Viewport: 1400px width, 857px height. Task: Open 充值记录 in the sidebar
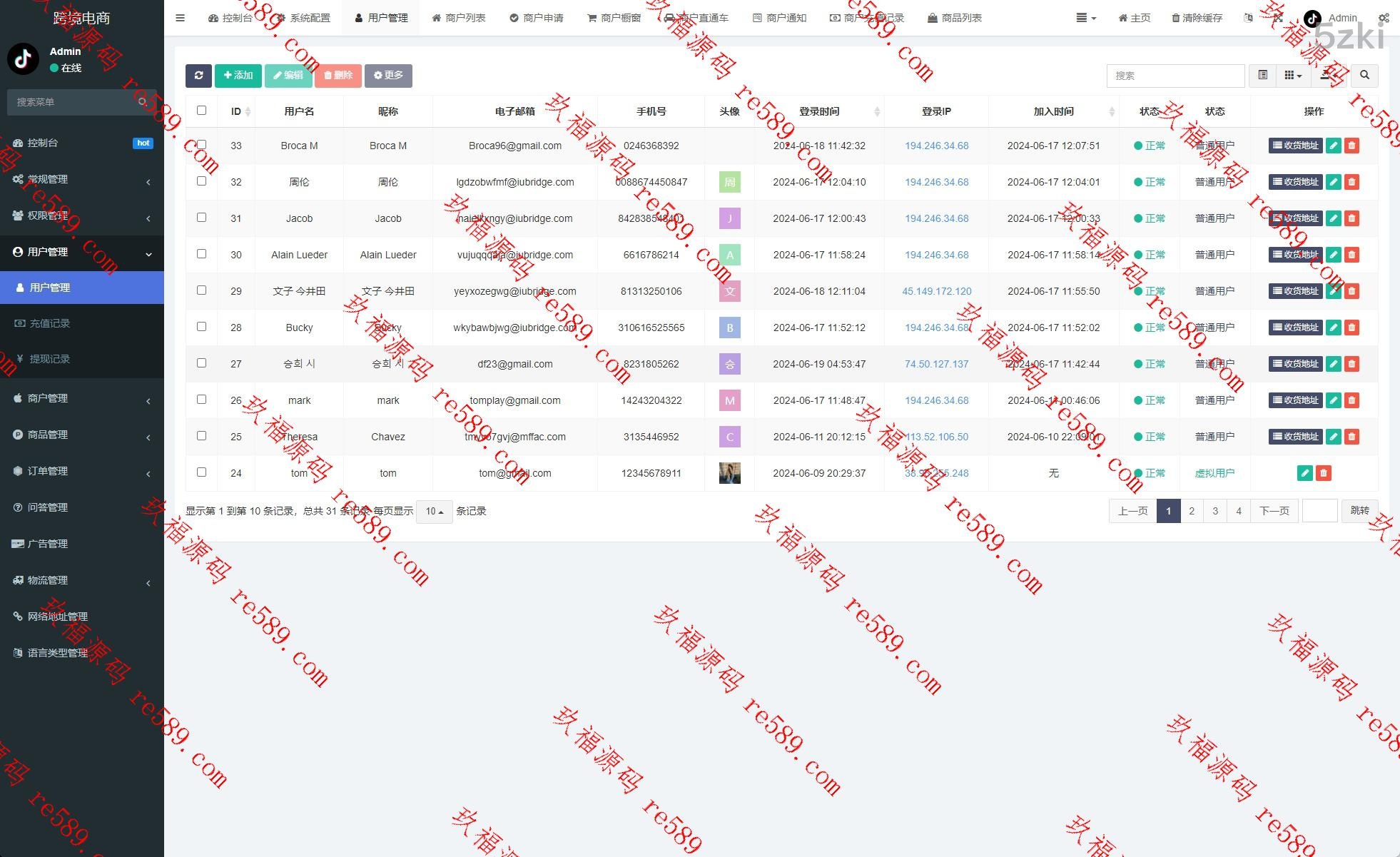(49, 323)
